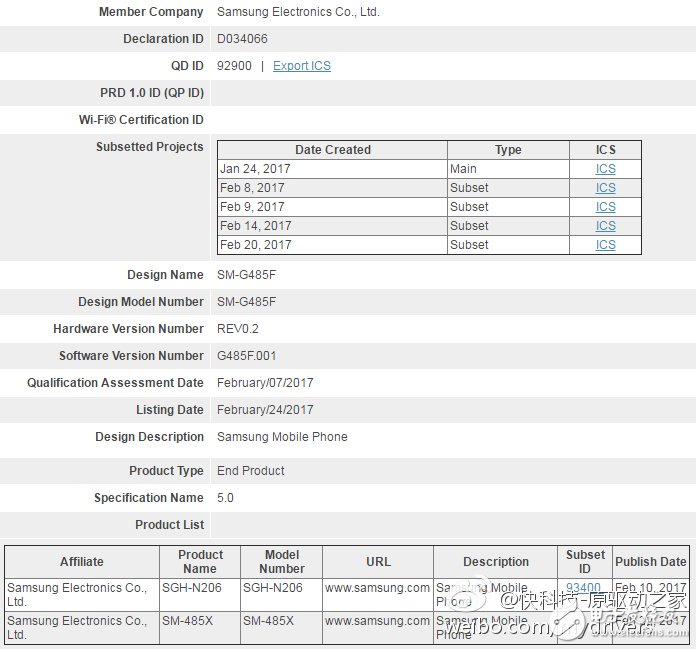Click the Product Name column header
Image resolution: width=697 pixels, height=649 pixels.
200,562
